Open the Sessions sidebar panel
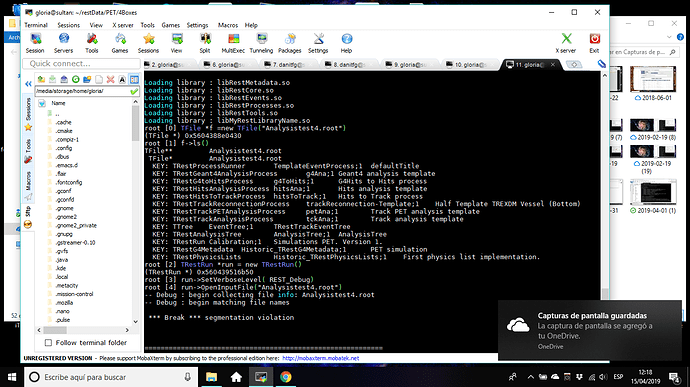 (28, 109)
